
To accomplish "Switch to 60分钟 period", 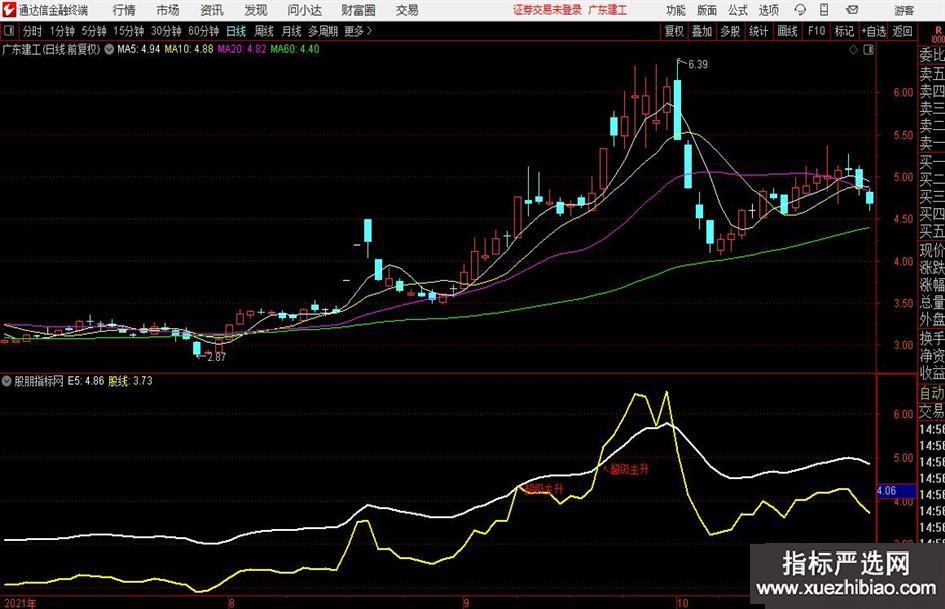I will click(203, 31).
